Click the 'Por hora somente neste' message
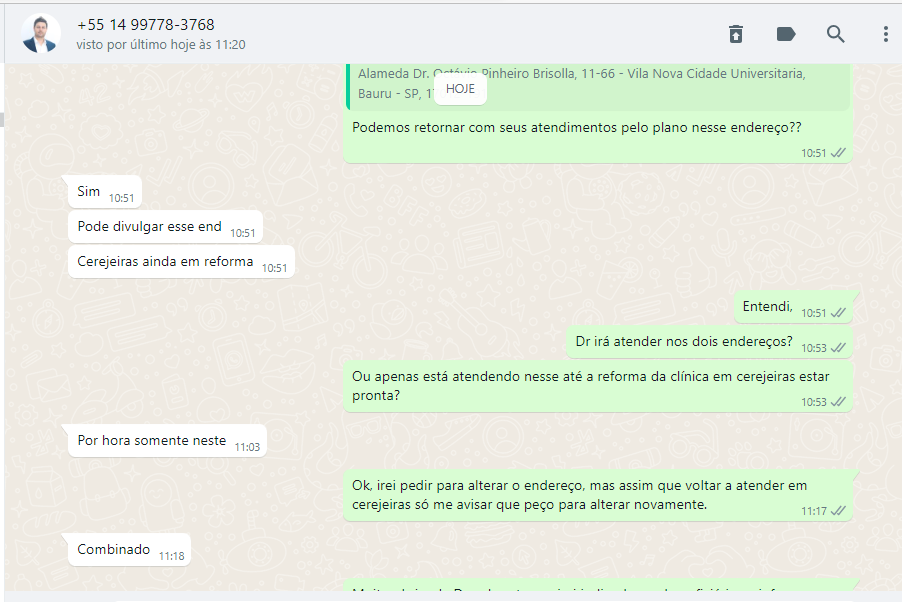 167,441
